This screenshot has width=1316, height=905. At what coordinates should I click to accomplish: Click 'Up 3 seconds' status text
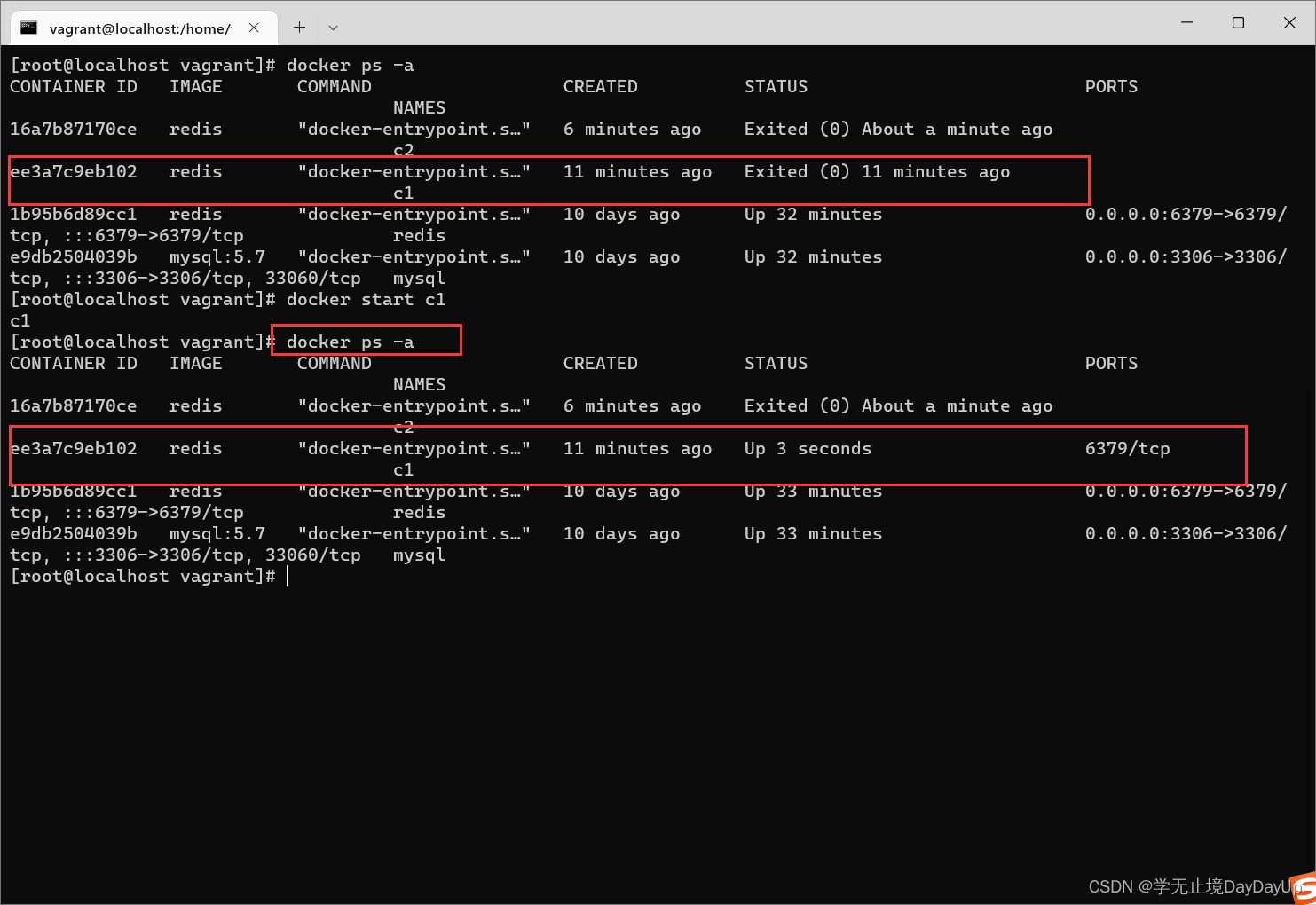[808, 449]
